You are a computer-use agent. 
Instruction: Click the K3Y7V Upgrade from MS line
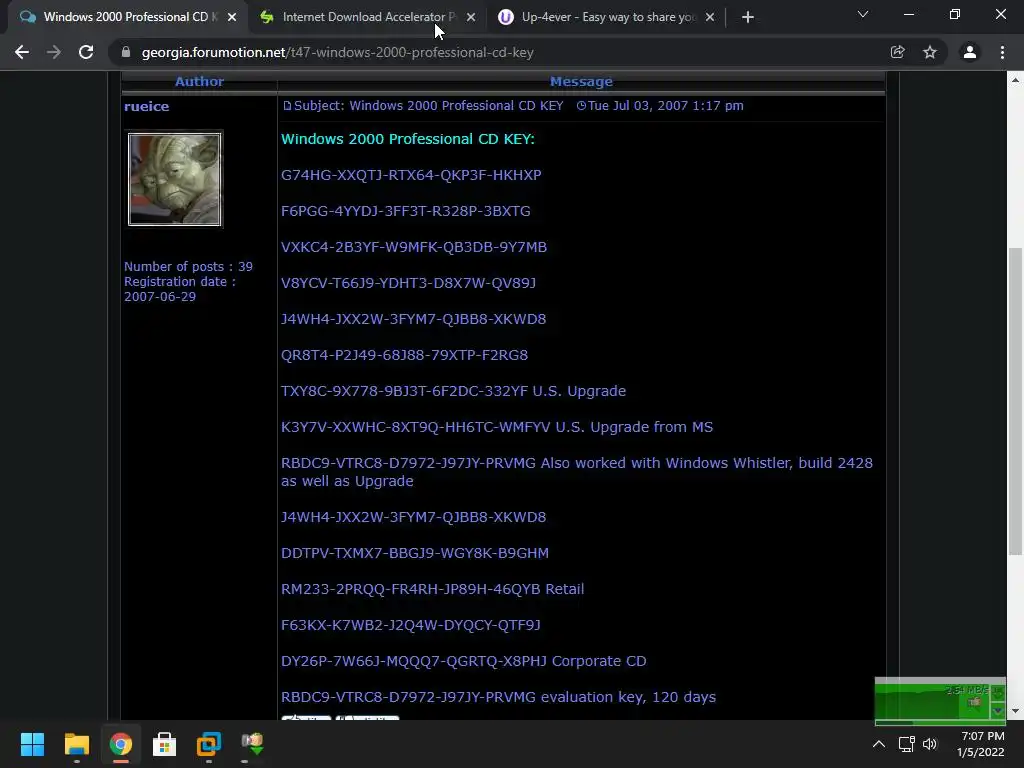[497, 427]
